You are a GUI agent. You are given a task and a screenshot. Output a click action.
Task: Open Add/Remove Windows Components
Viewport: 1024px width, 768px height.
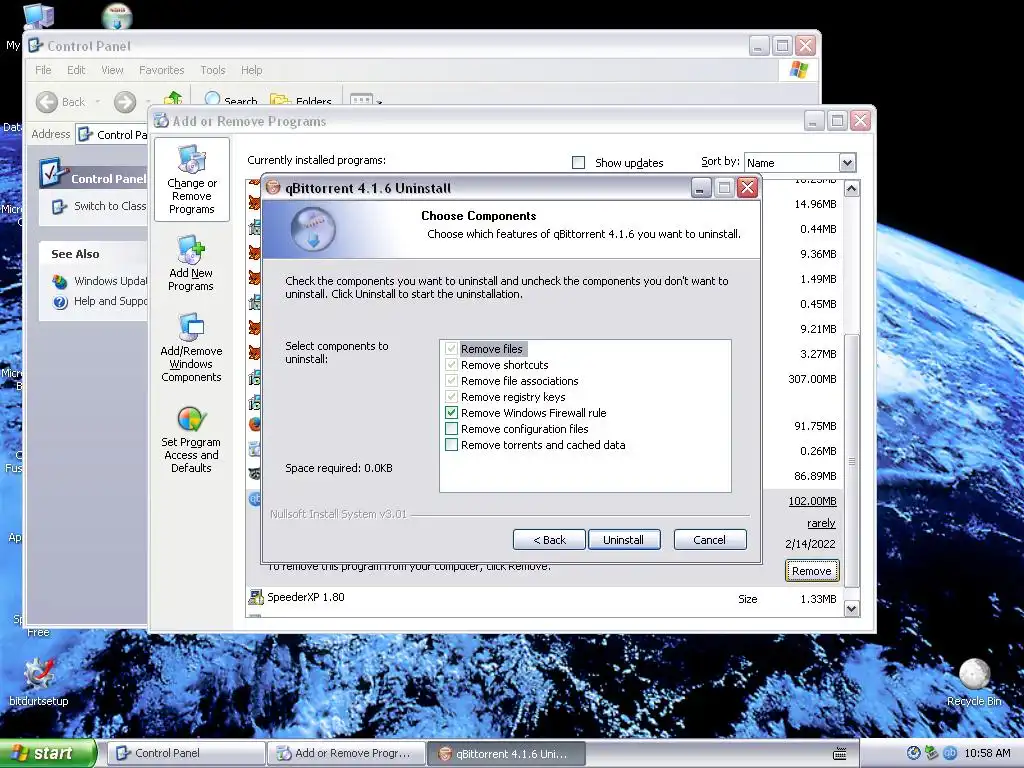tap(191, 347)
